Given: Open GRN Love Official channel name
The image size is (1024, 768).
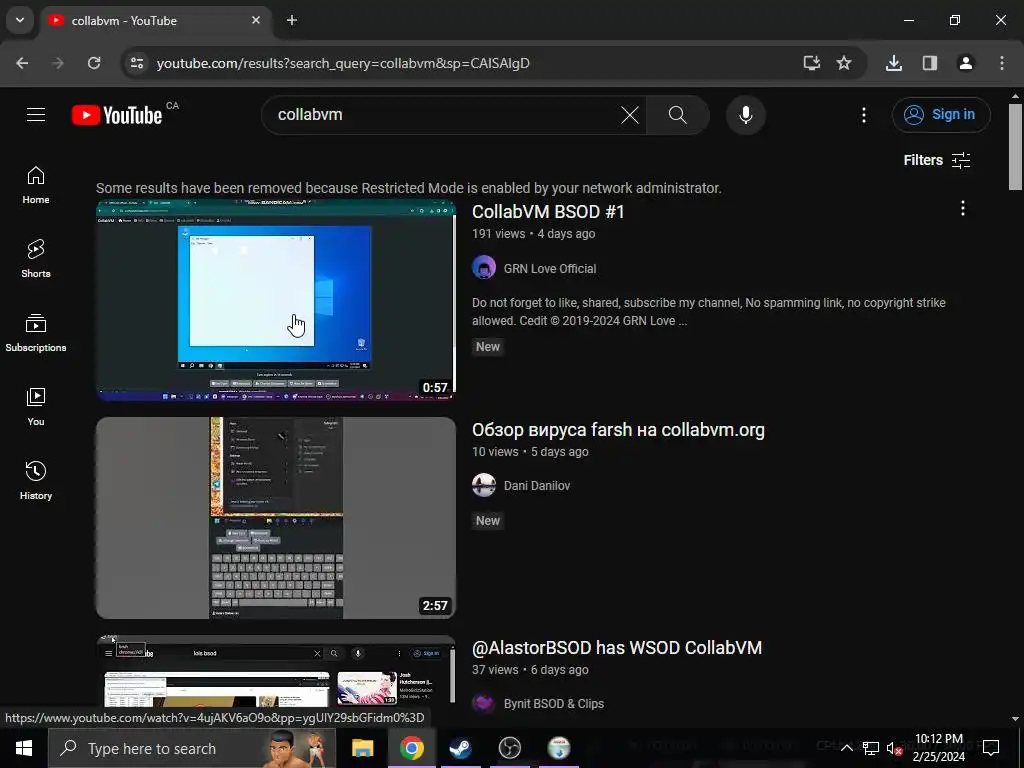Looking at the screenshot, I should pos(549,268).
